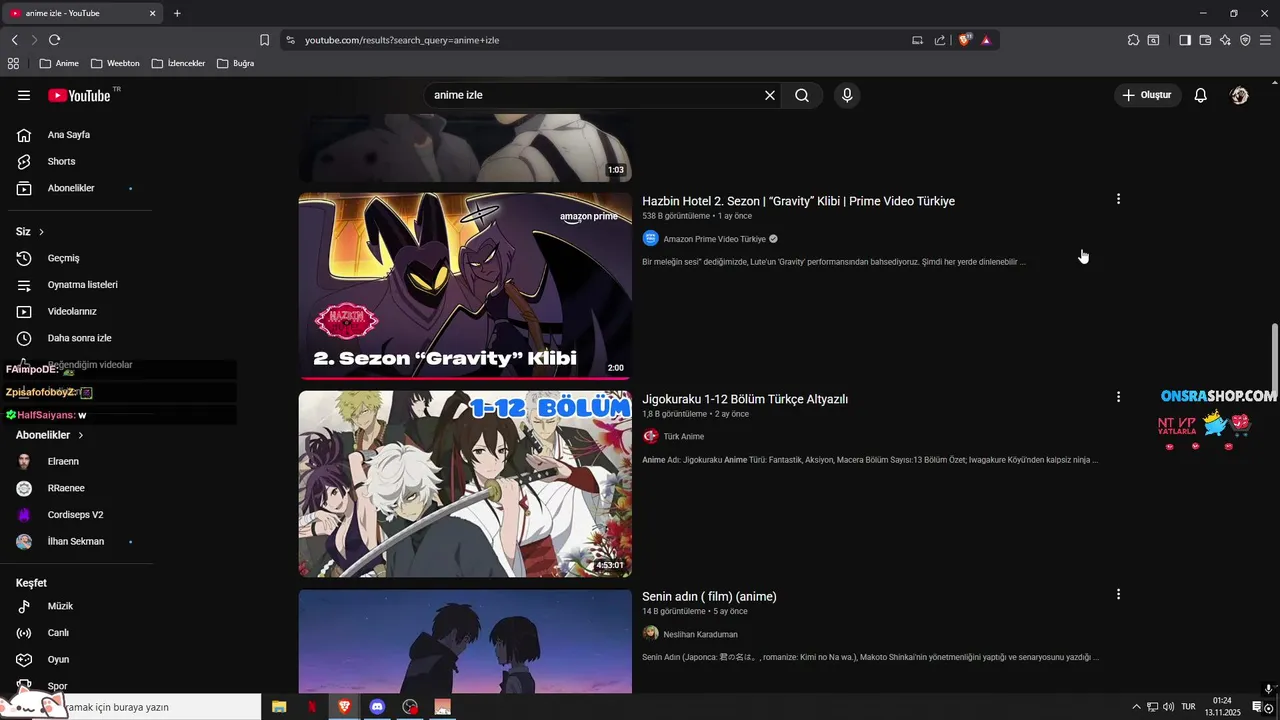
Task: Open more options for Senin adın video
Action: [1118, 594]
